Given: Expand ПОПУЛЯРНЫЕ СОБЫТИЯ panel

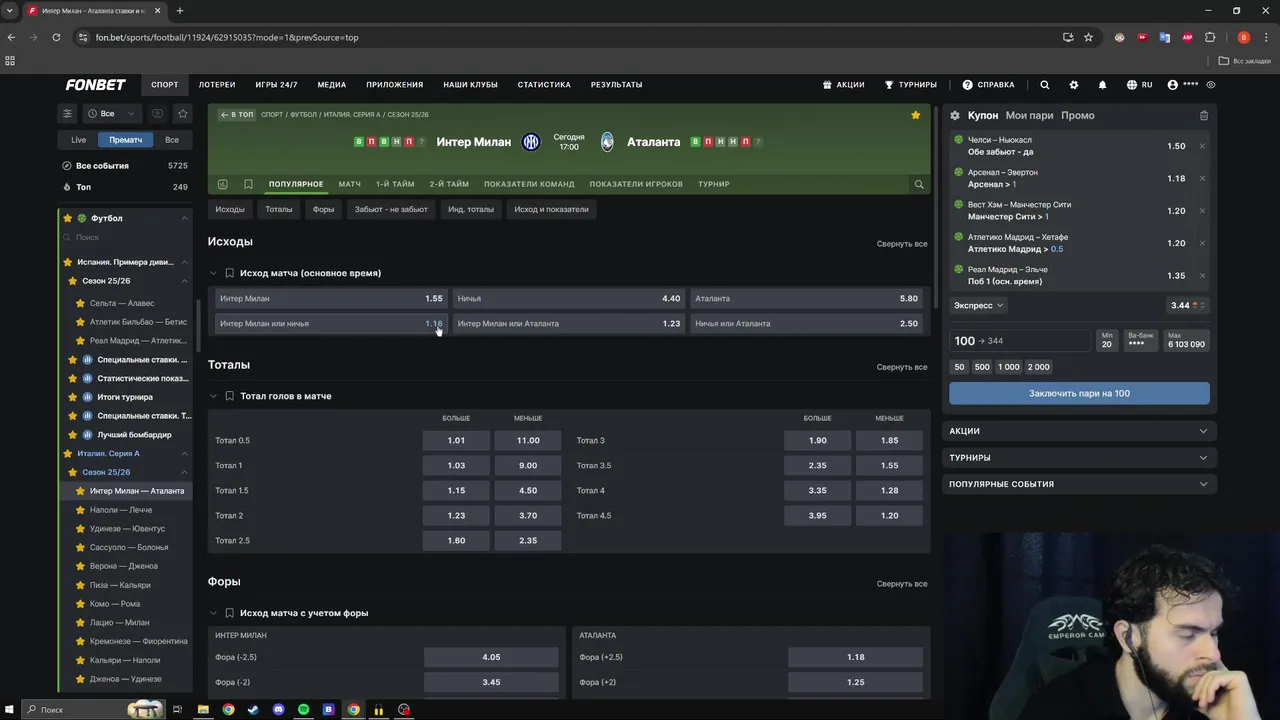Looking at the screenshot, I should click(x=1079, y=484).
